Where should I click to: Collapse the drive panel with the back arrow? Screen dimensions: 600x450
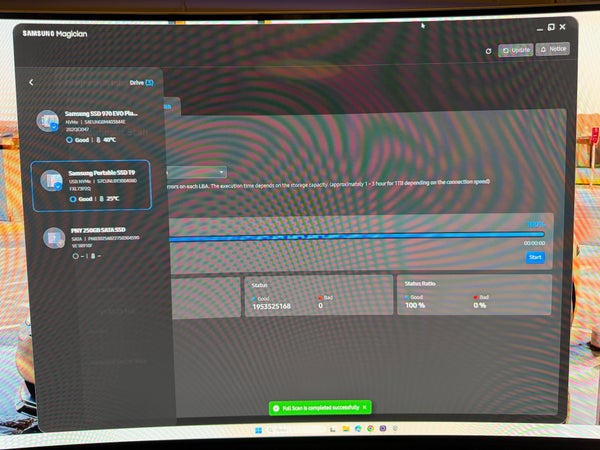(x=31, y=82)
